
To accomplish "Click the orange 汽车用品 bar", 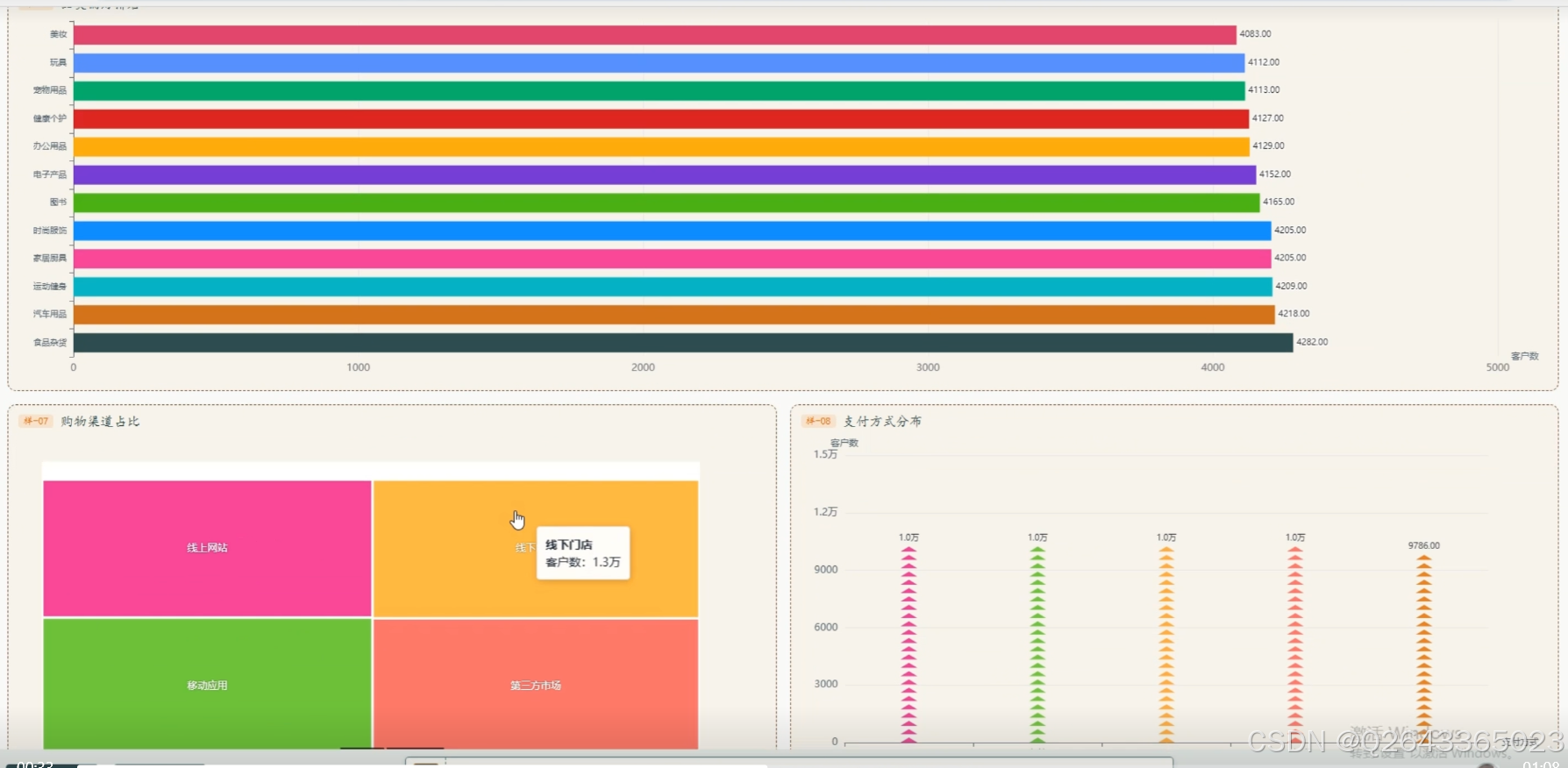I will click(x=674, y=314).
